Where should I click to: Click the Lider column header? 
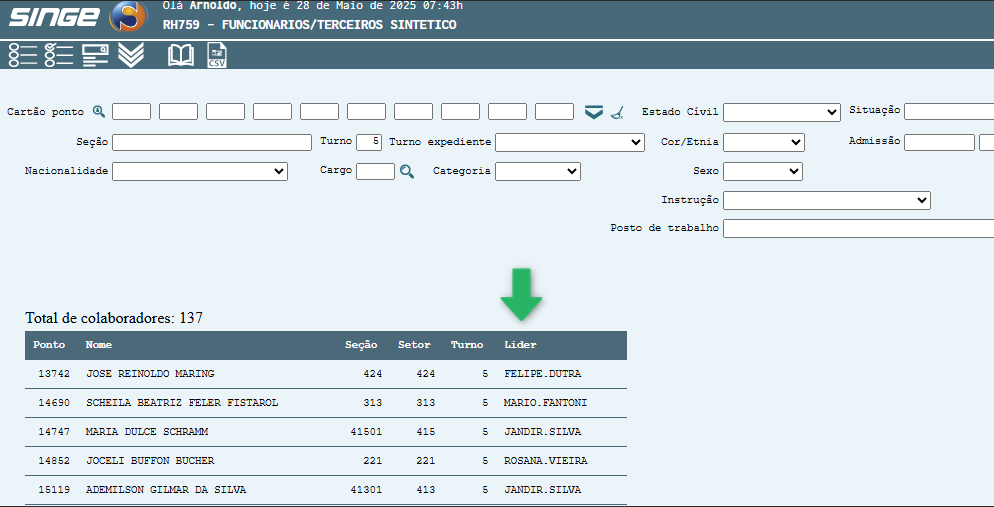point(520,345)
